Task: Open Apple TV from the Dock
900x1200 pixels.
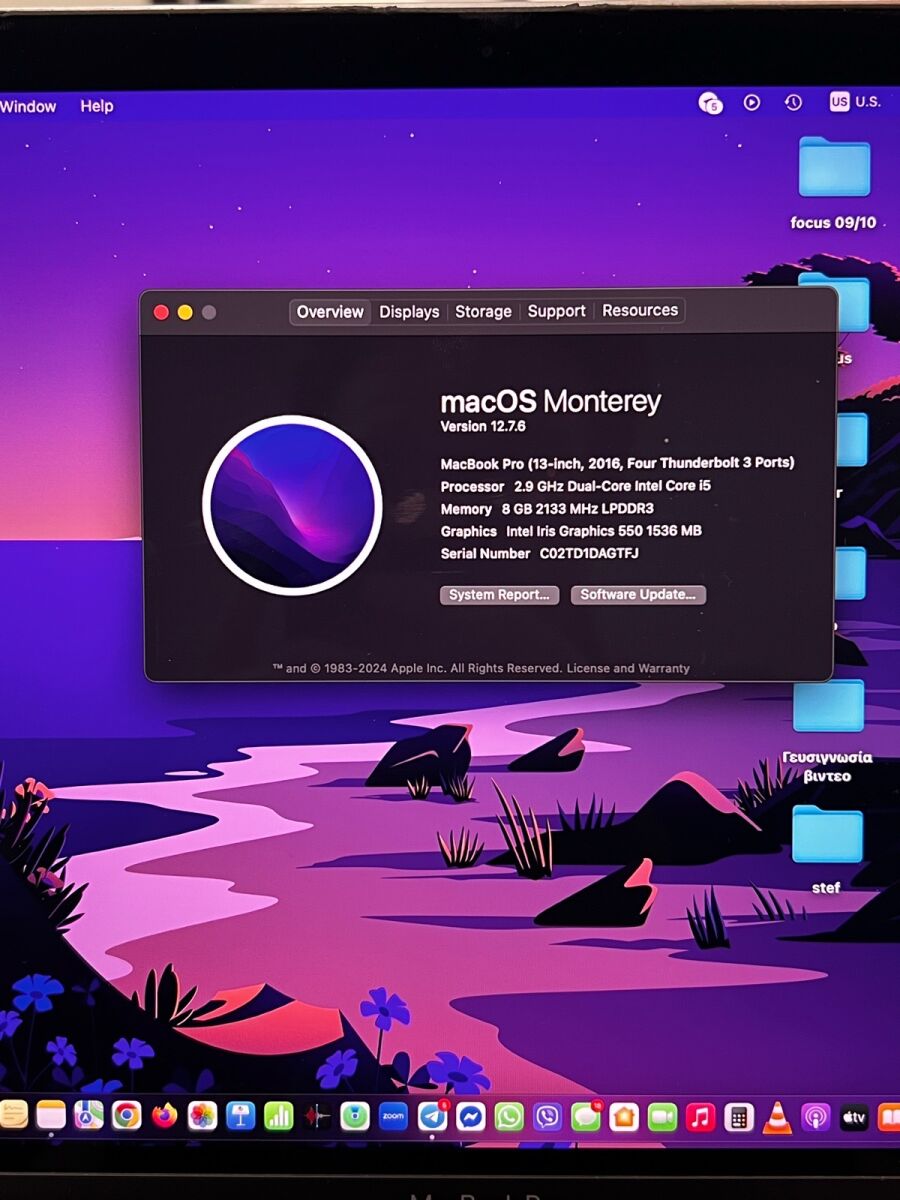Action: pyautogui.click(x=853, y=1116)
